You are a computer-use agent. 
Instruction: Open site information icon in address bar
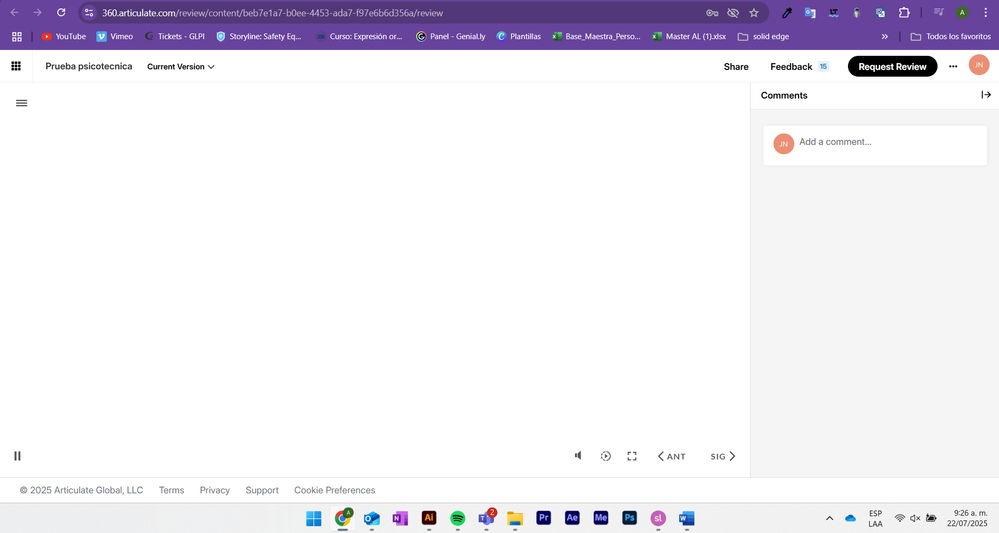[x=89, y=13]
